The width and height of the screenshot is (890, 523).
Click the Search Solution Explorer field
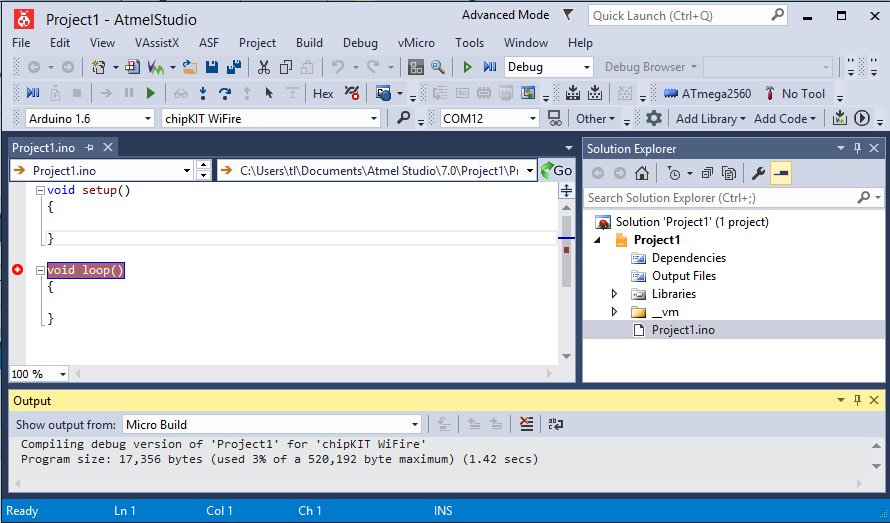[733, 198]
